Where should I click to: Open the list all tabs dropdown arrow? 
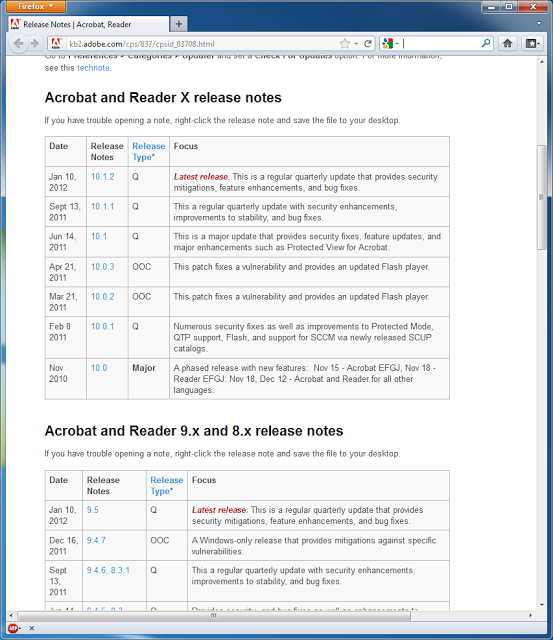click(x=539, y=24)
